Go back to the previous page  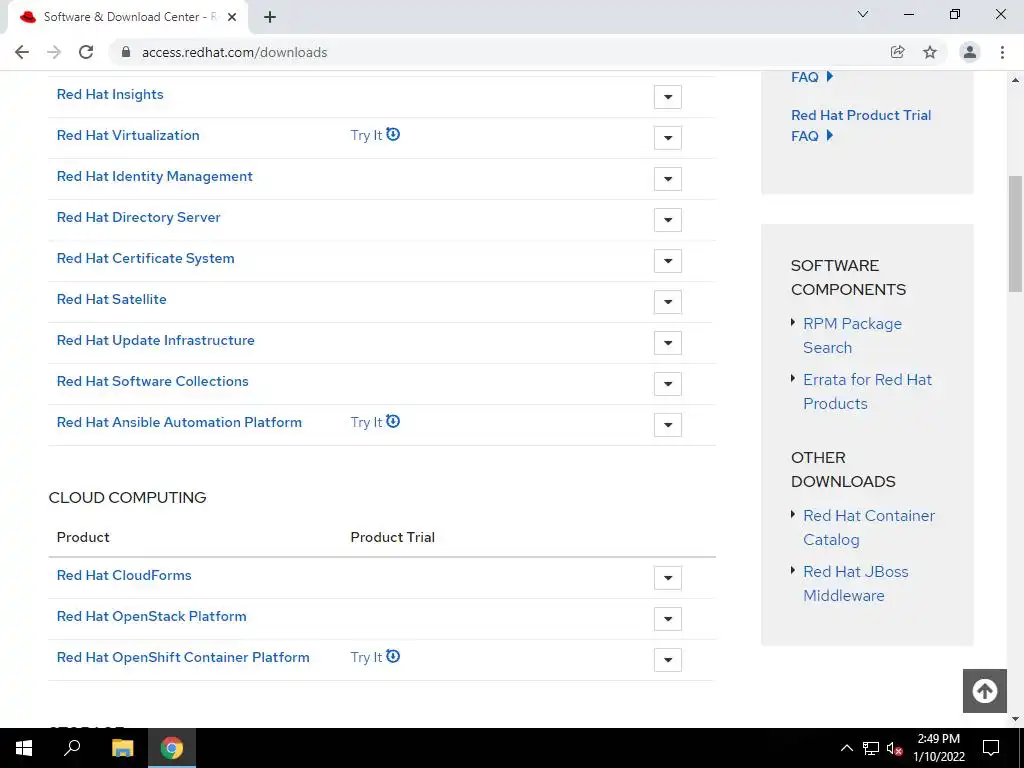22,52
